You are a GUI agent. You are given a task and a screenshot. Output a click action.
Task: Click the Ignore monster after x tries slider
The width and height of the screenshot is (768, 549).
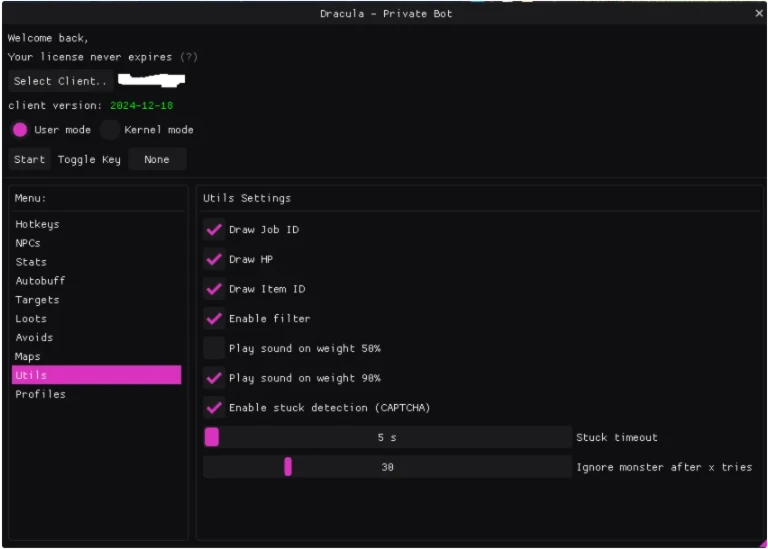click(387, 467)
